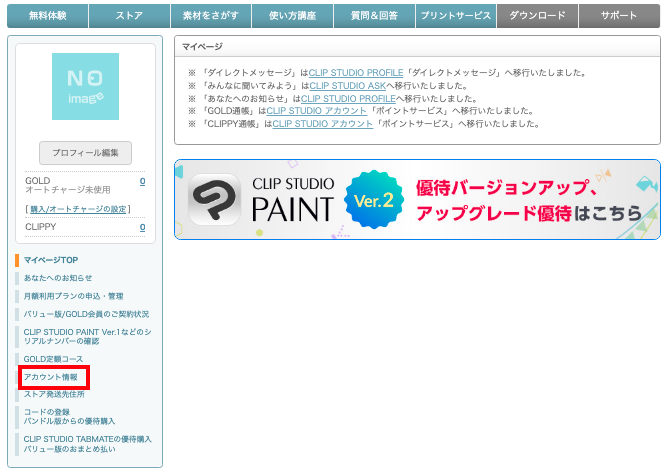Open the 質問&回答 tab
The height and width of the screenshot is (474, 670).
point(374,16)
